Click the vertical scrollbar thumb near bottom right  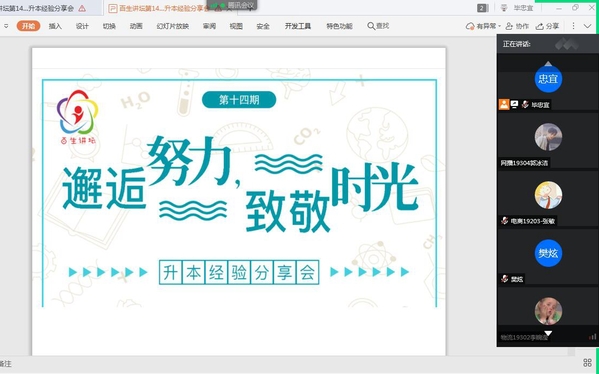point(571,351)
